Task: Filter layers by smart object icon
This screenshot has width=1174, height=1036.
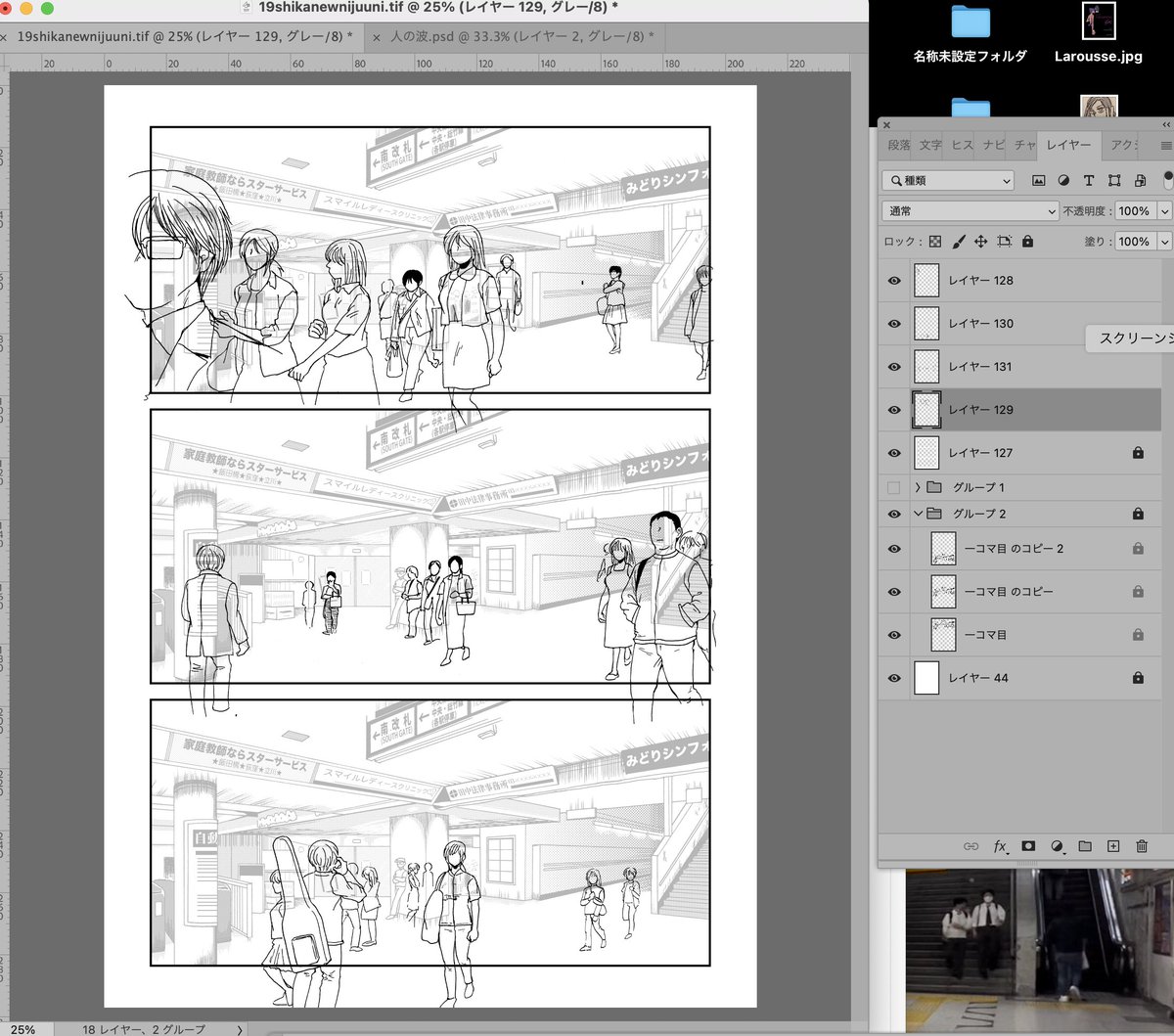Action: pyautogui.click(x=1140, y=181)
